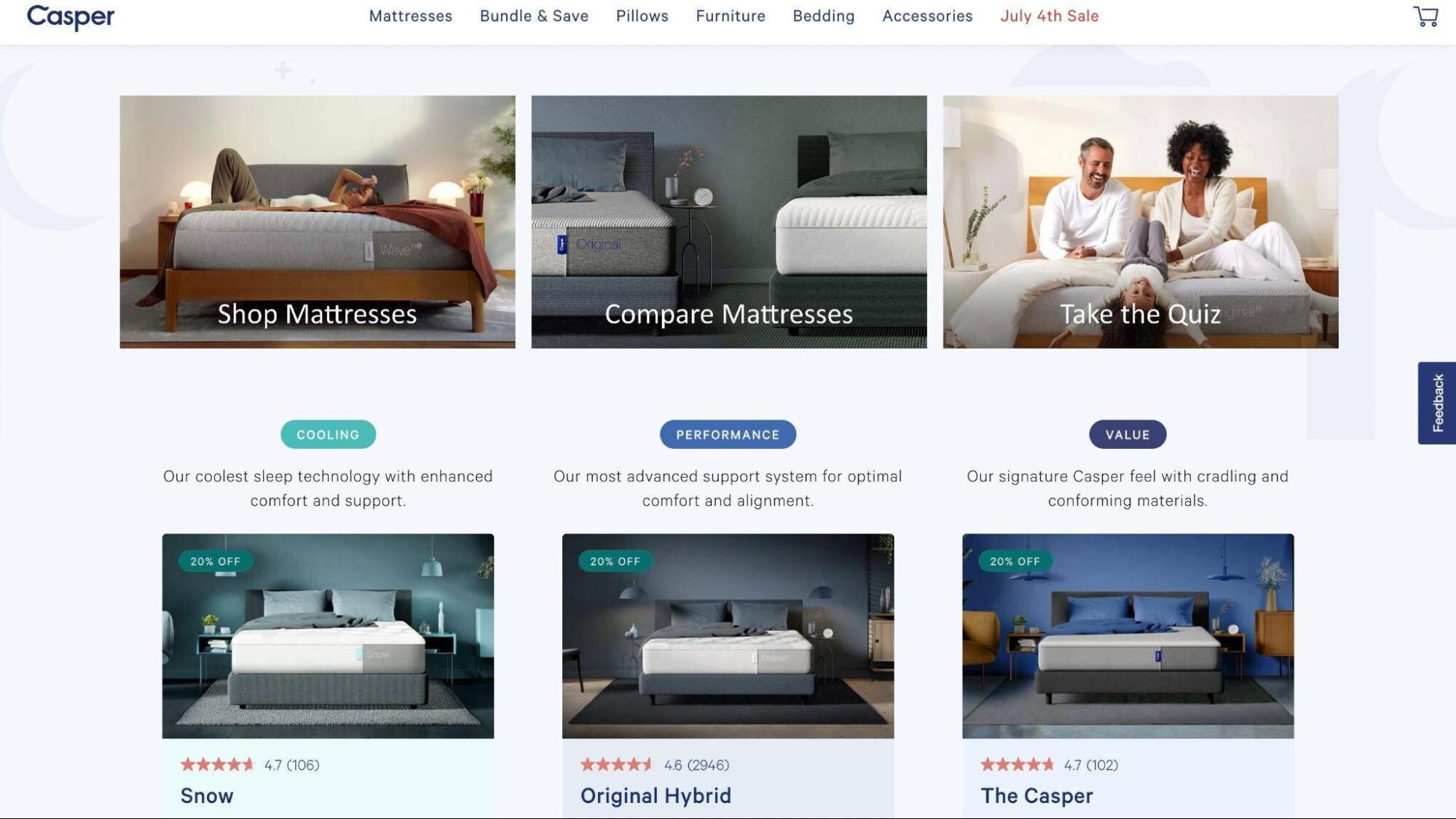
Task: Click the Original Hybrid product title
Action: (x=656, y=795)
